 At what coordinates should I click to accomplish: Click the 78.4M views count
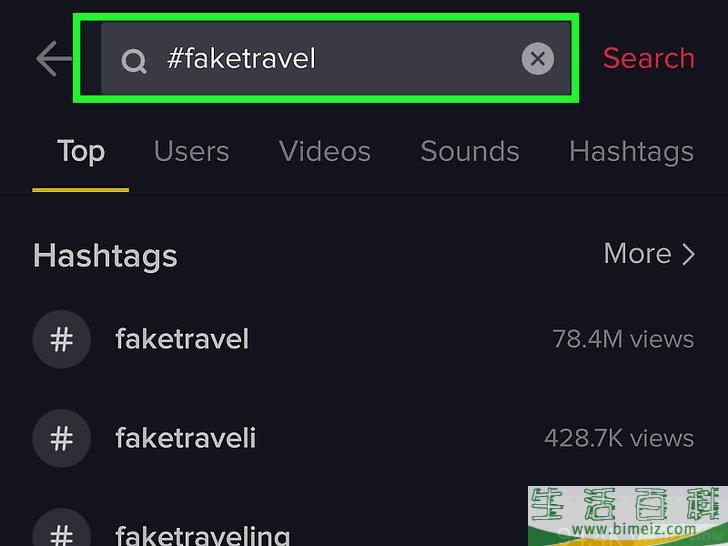[x=623, y=339]
